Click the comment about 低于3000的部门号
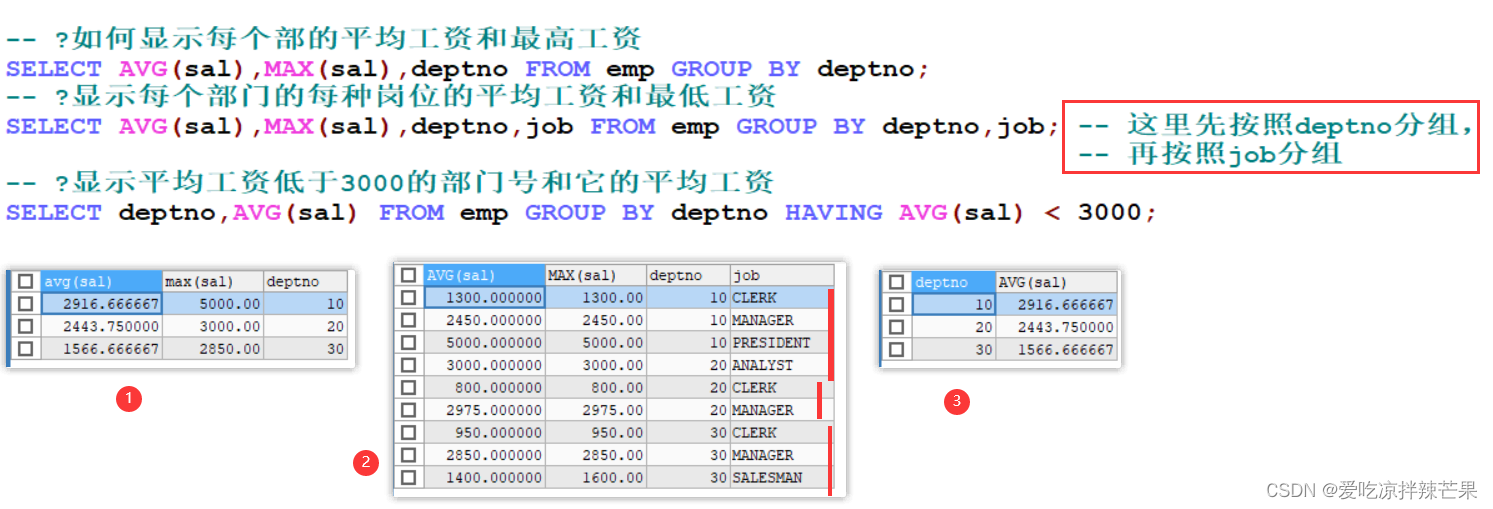The width and height of the screenshot is (1493, 509). [390, 184]
